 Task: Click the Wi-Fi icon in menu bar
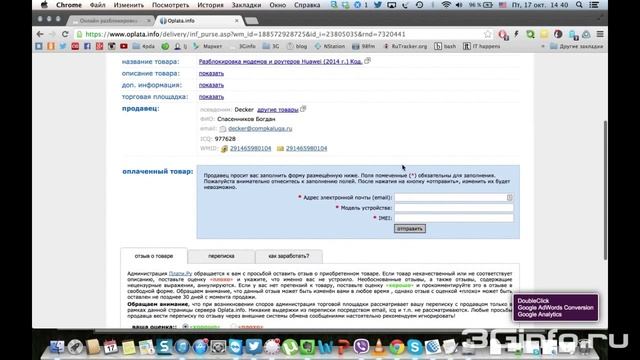click(x=446, y=5)
